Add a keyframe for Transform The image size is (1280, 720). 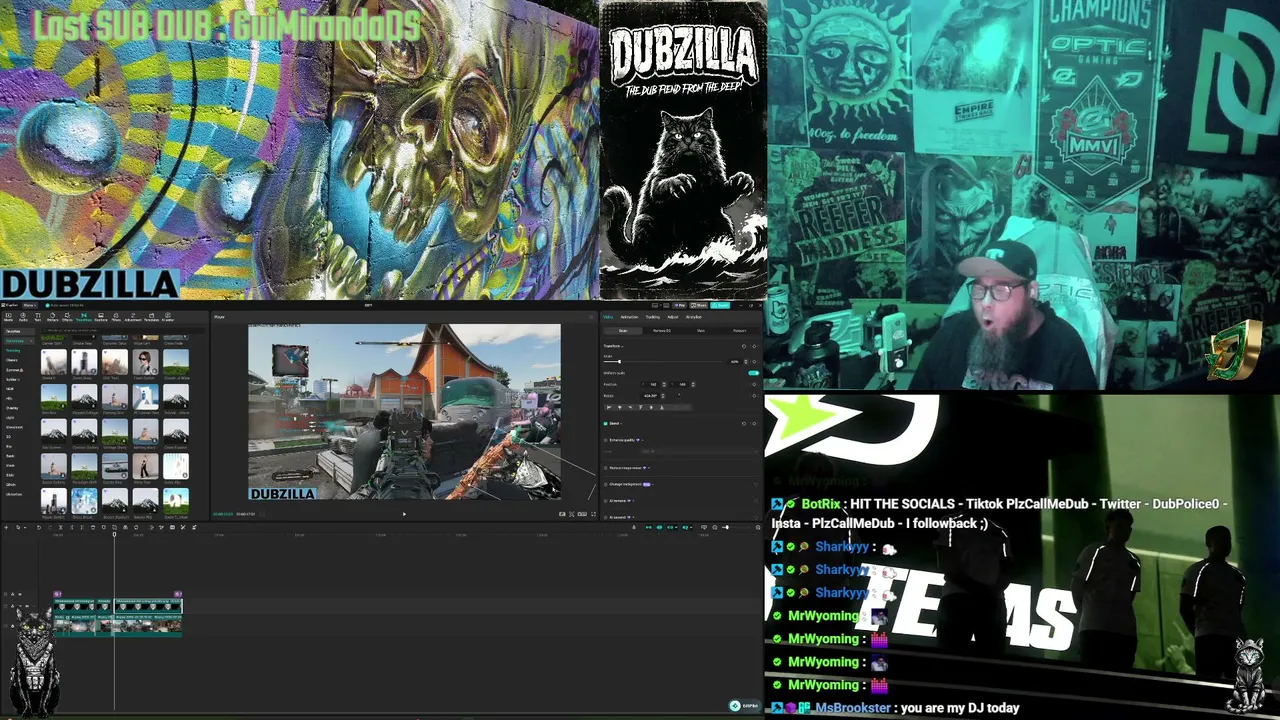[x=753, y=346]
